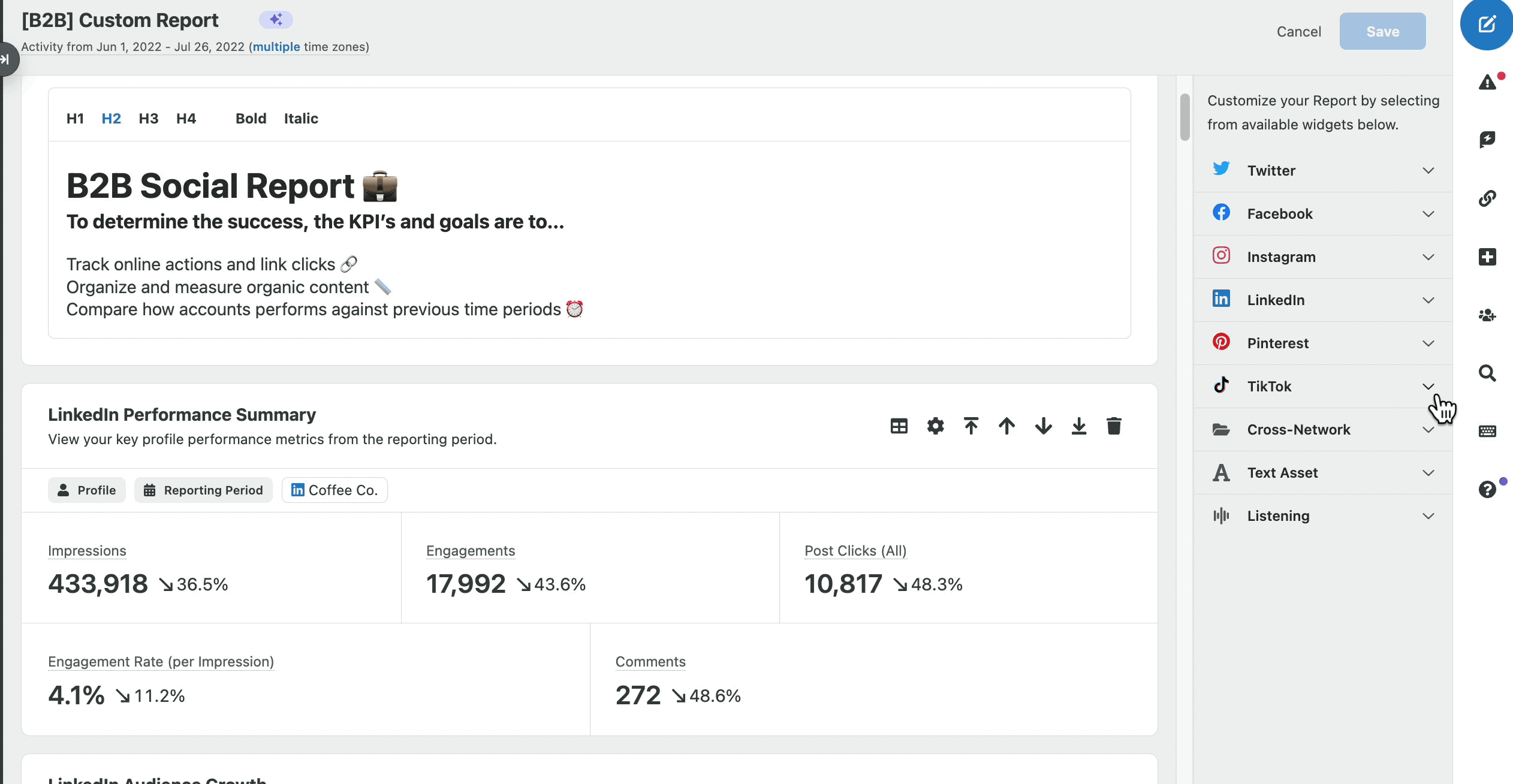Image resolution: width=1513 pixels, height=784 pixels.
Task: Click the LinkedIn logo icon in widgets
Action: tap(1221, 298)
